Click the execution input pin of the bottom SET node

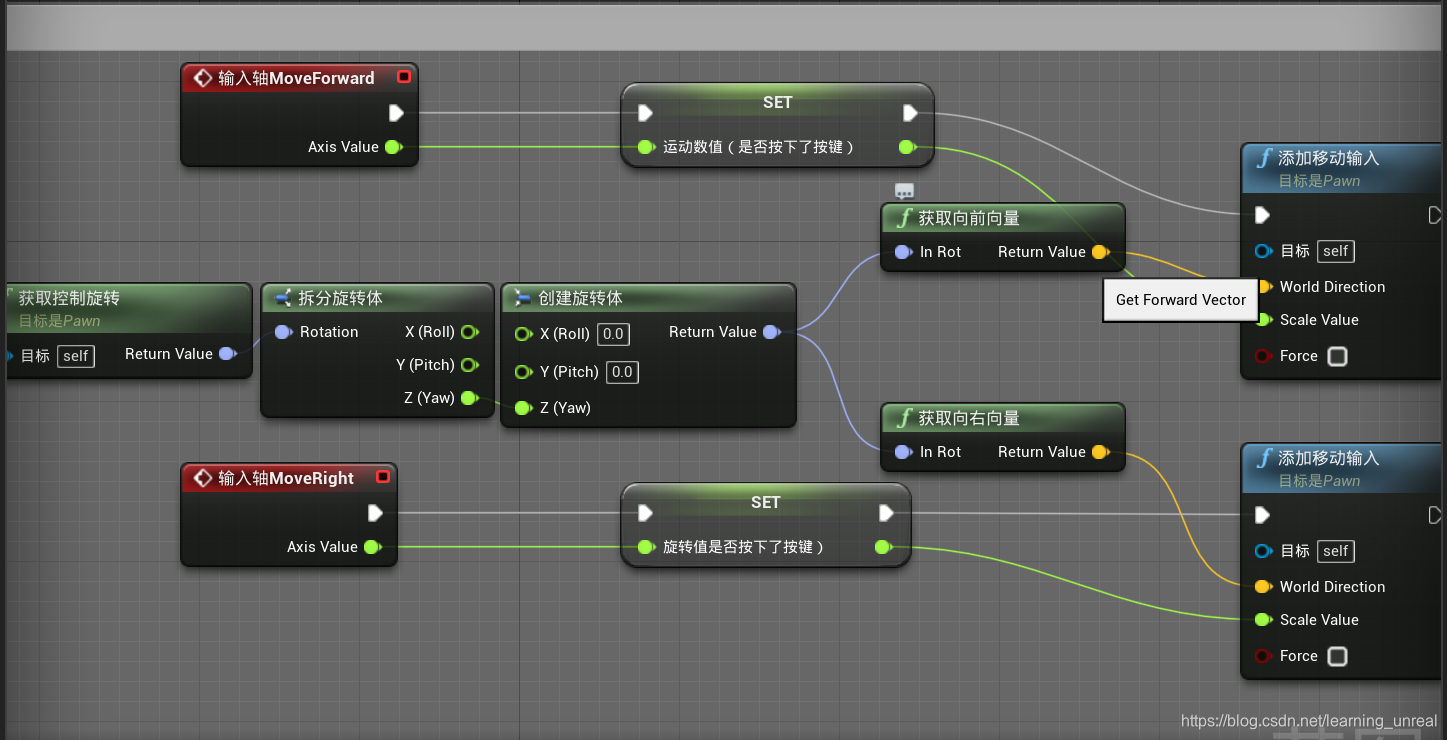(646, 512)
